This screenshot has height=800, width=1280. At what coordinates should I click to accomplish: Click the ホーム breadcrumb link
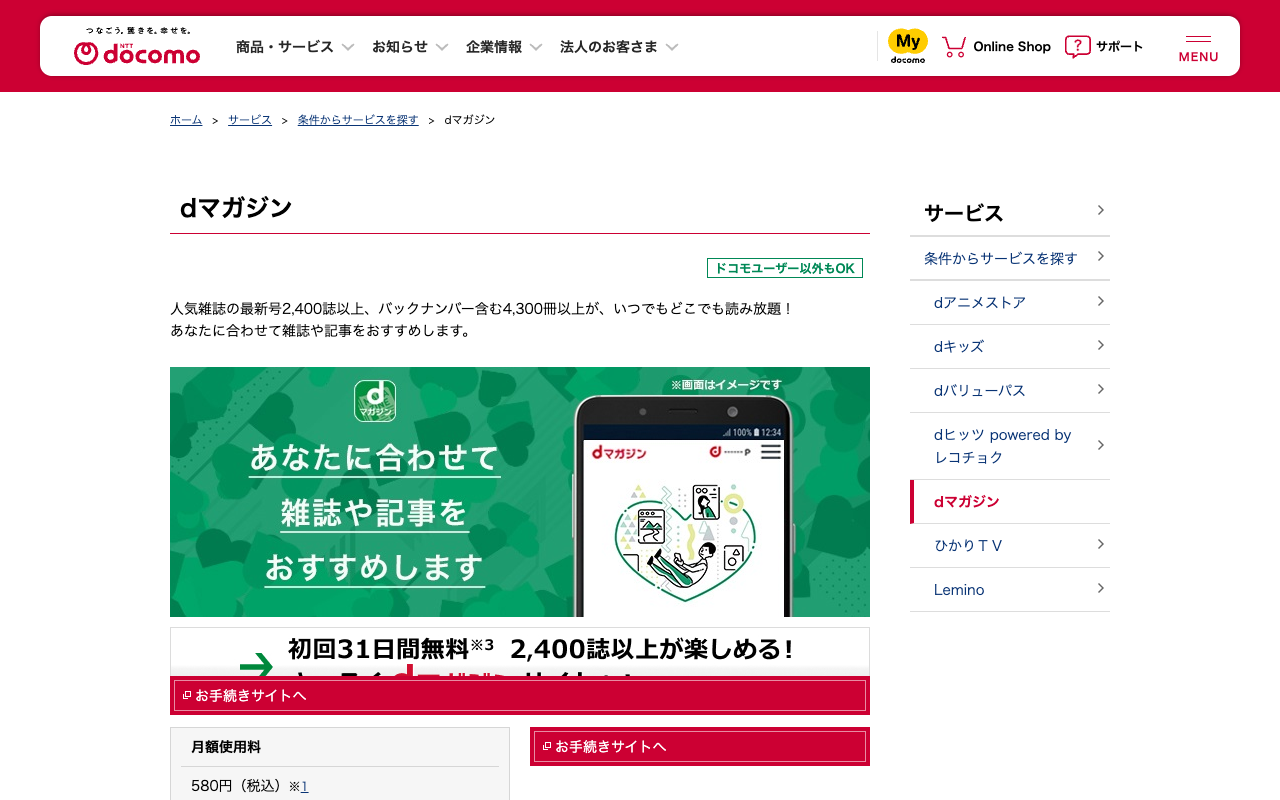click(186, 120)
